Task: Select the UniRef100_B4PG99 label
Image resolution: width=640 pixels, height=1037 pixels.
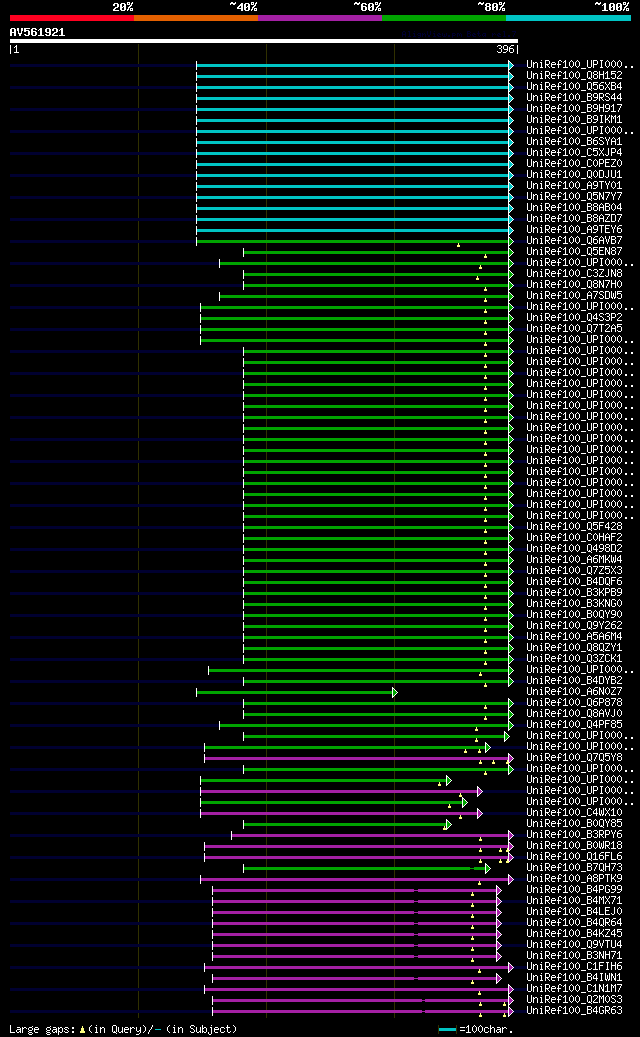Action: tap(574, 890)
